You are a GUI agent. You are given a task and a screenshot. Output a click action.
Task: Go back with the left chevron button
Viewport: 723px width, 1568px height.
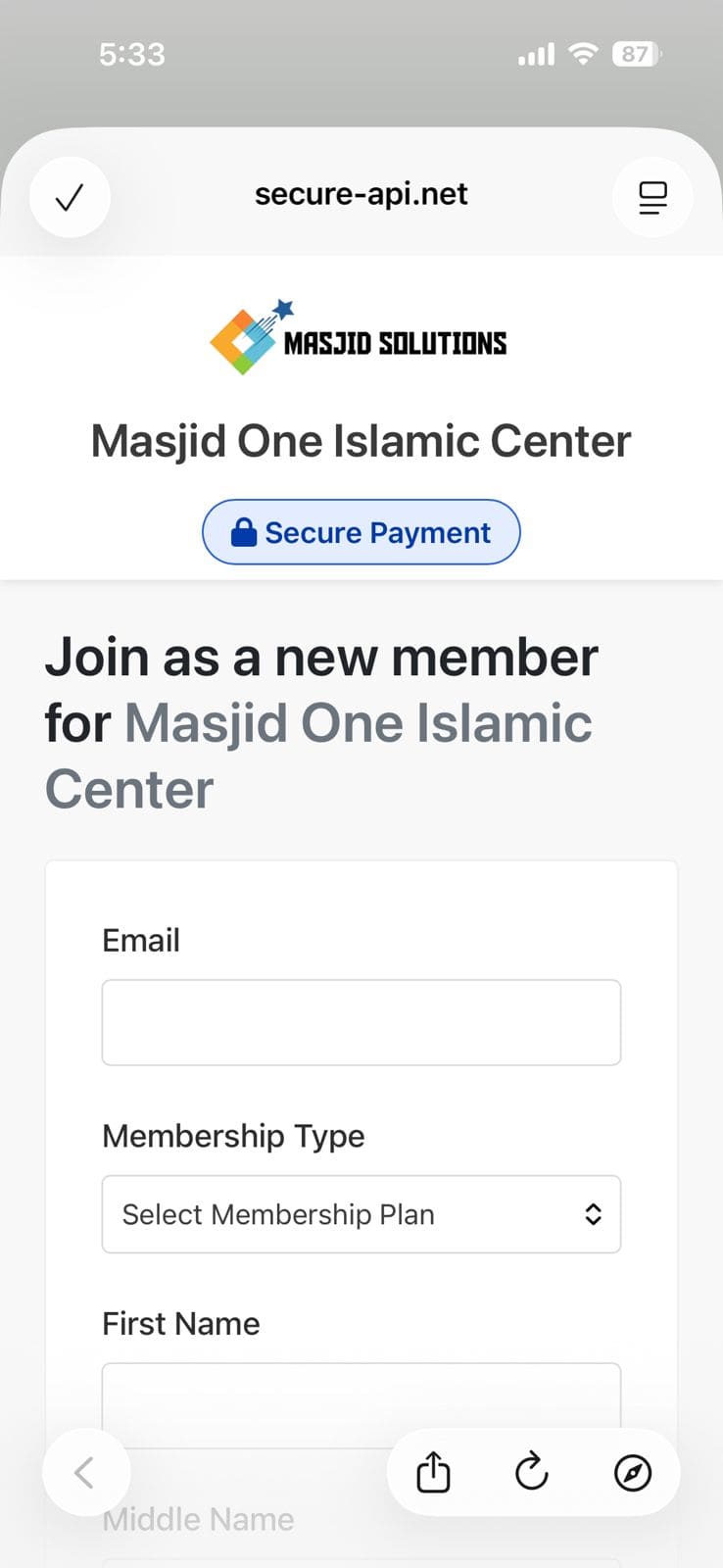[85, 1472]
